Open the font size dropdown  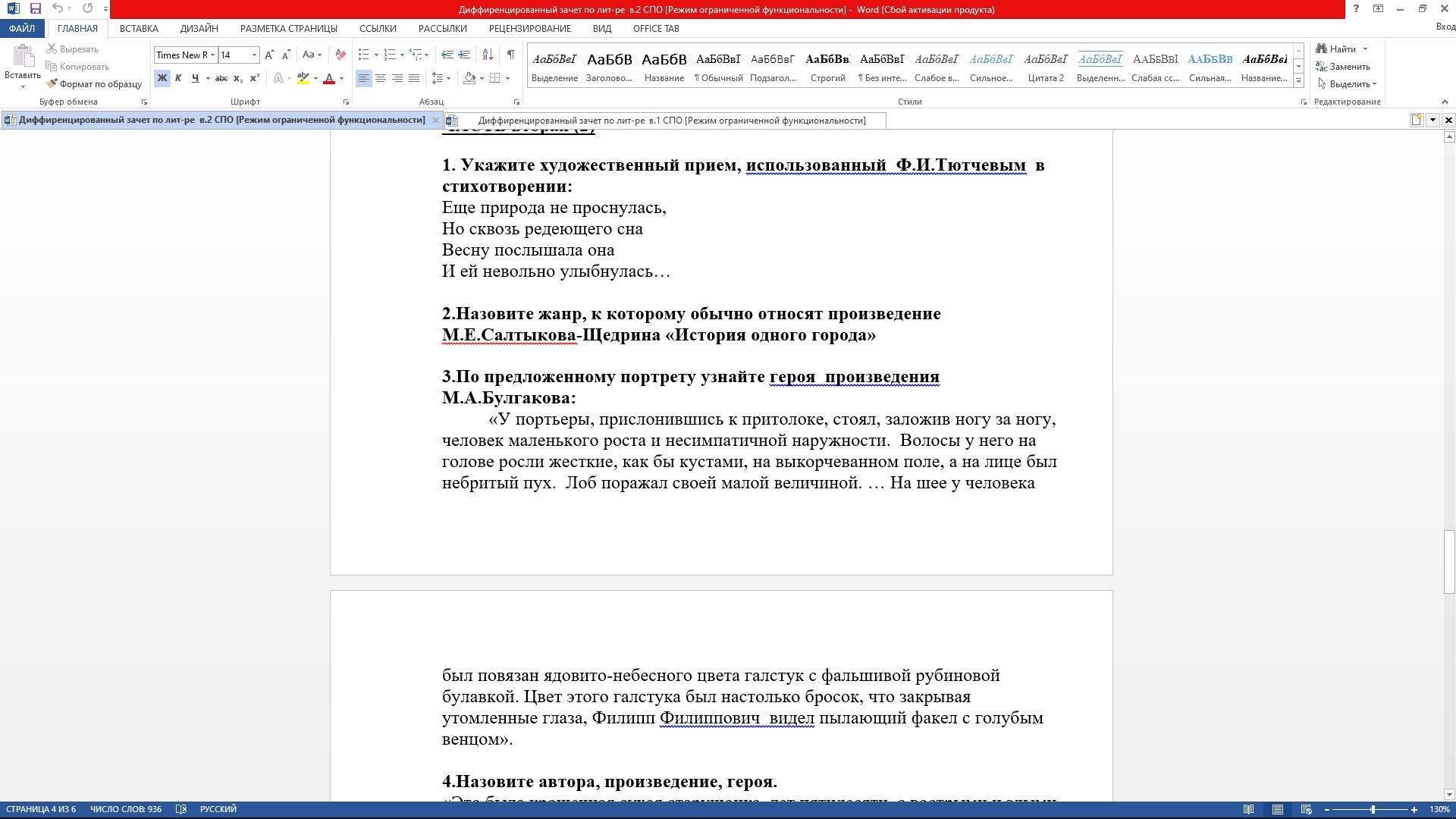tap(254, 55)
